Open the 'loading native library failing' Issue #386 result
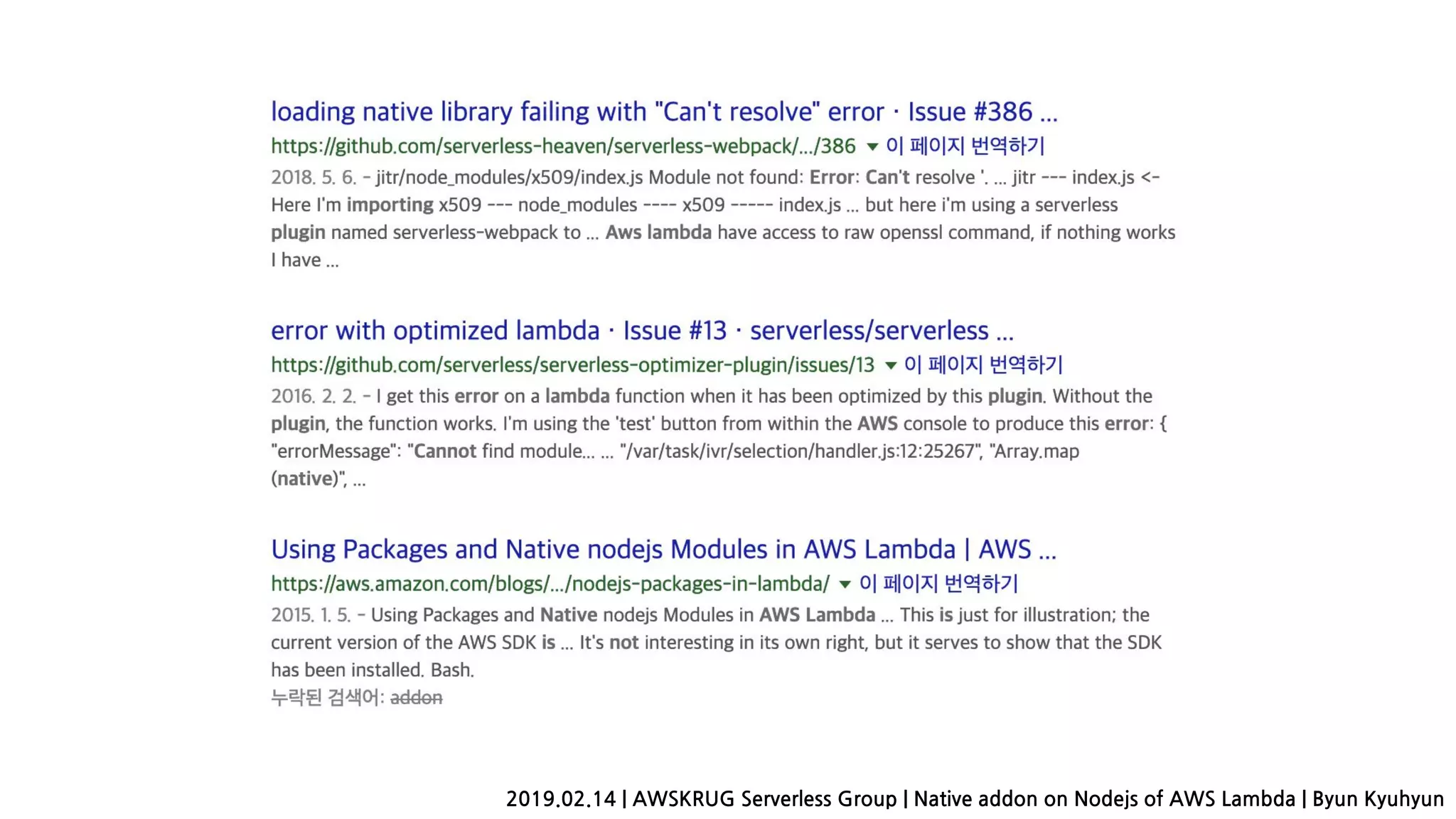This screenshot has height=819, width=1456. (x=664, y=112)
